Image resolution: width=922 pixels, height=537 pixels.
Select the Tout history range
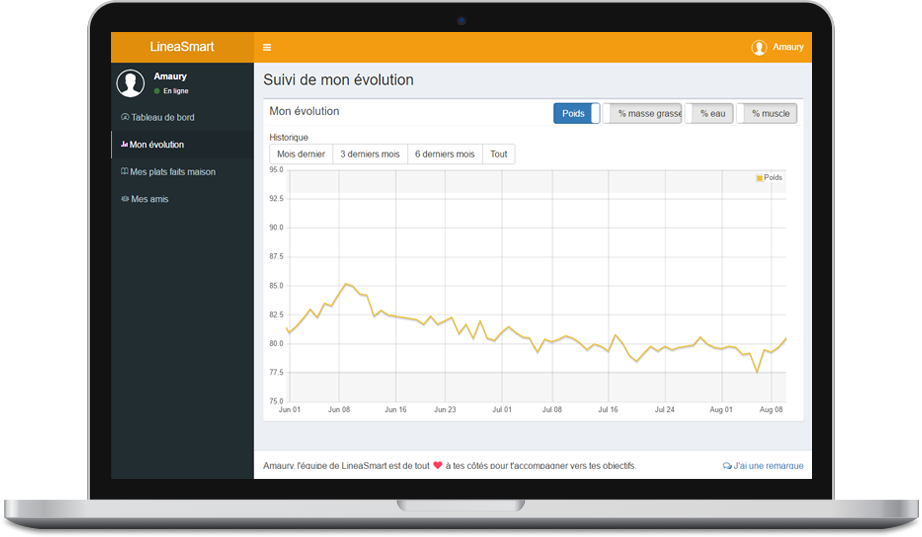tap(498, 154)
